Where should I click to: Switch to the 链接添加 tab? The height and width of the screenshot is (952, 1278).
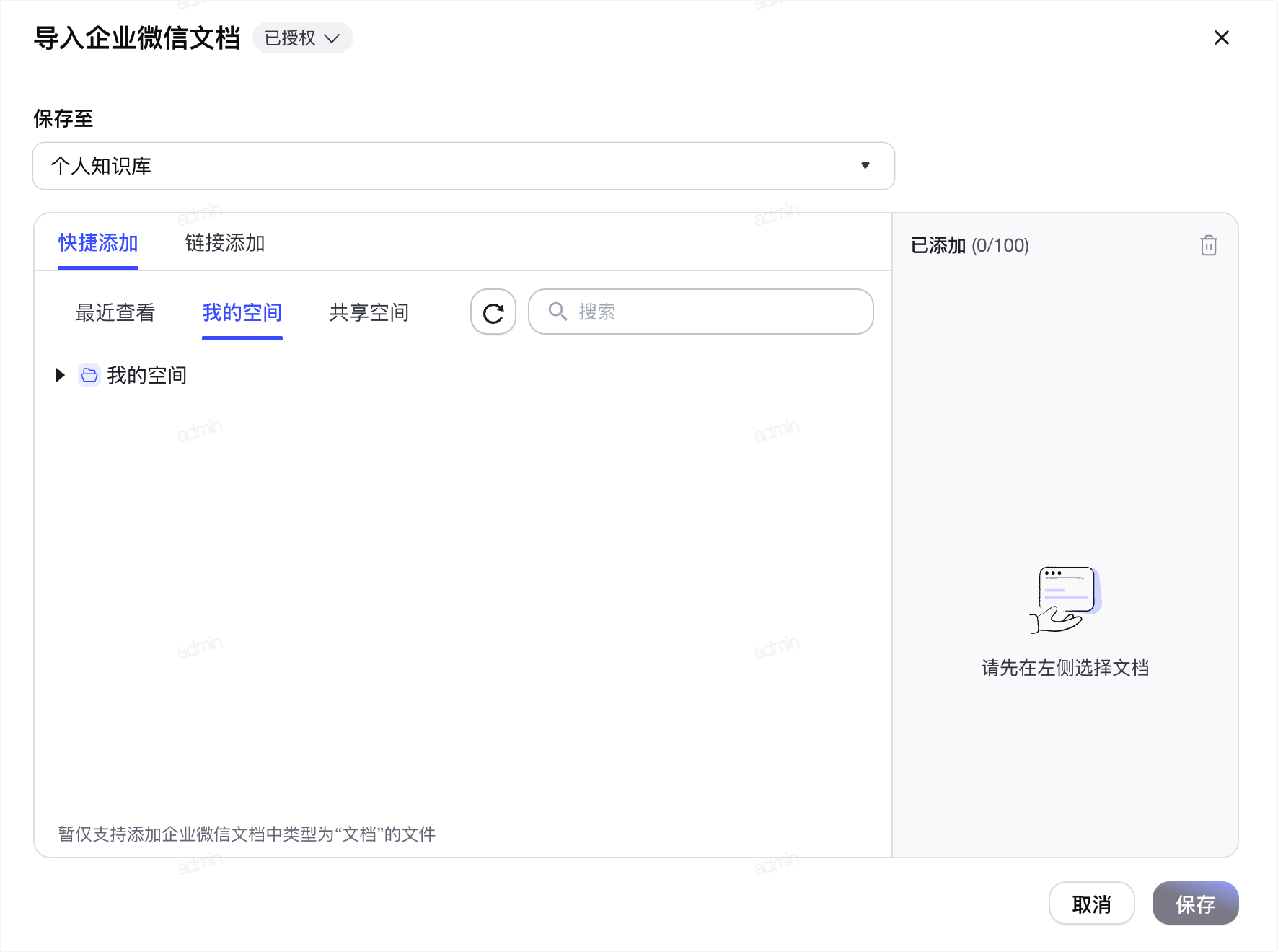[x=225, y=243]
